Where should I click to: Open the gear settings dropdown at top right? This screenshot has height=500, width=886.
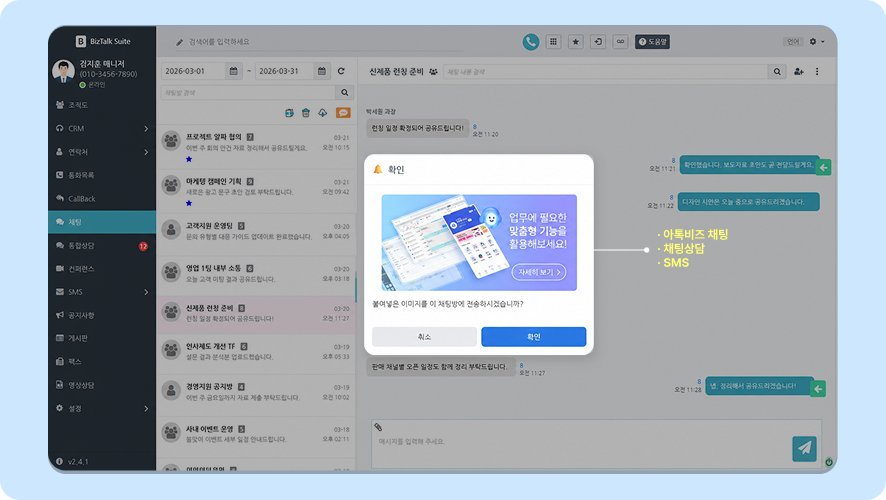point(816,42)
